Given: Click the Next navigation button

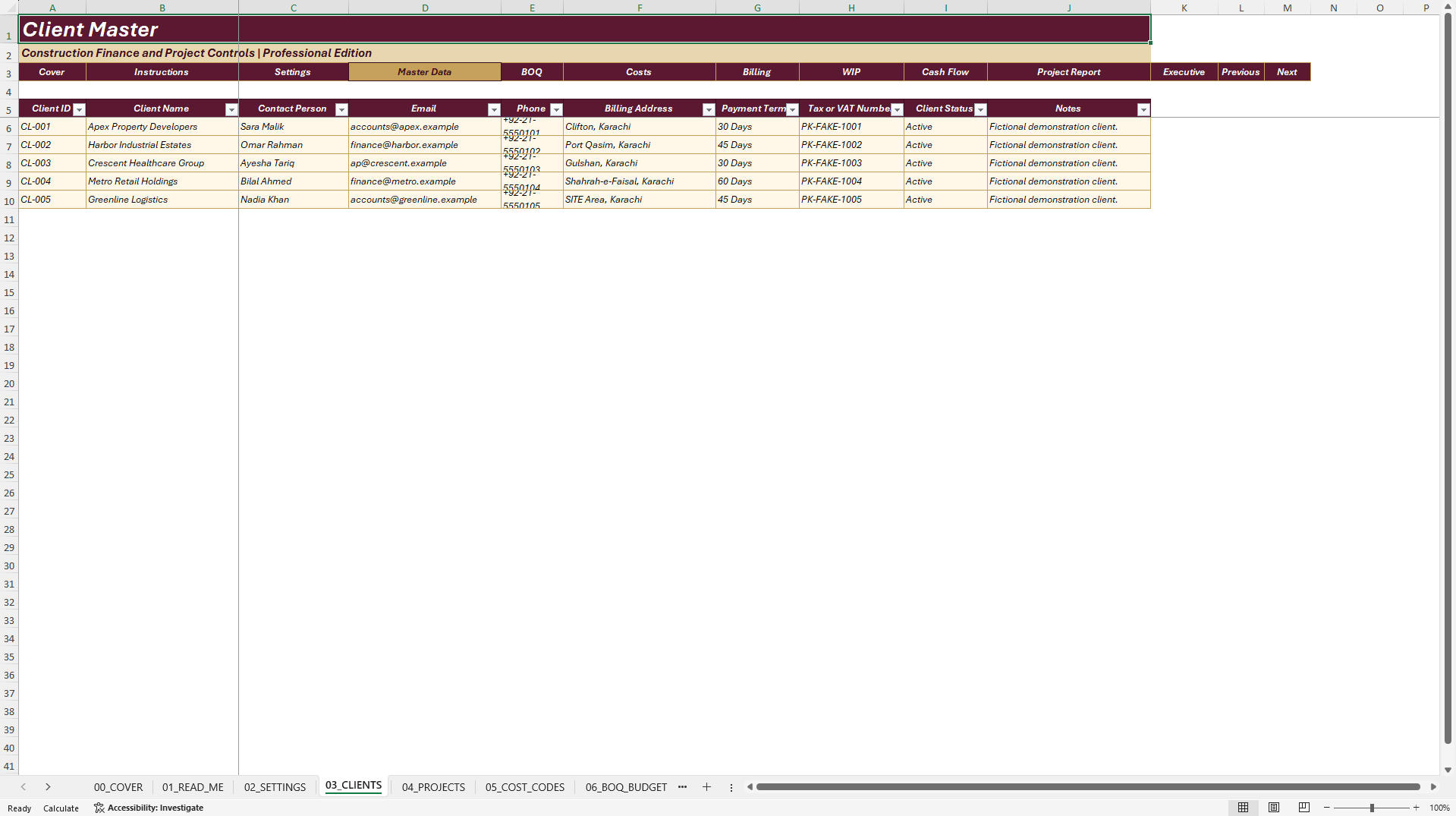Looking at the screenshot, I should 1288,72.
